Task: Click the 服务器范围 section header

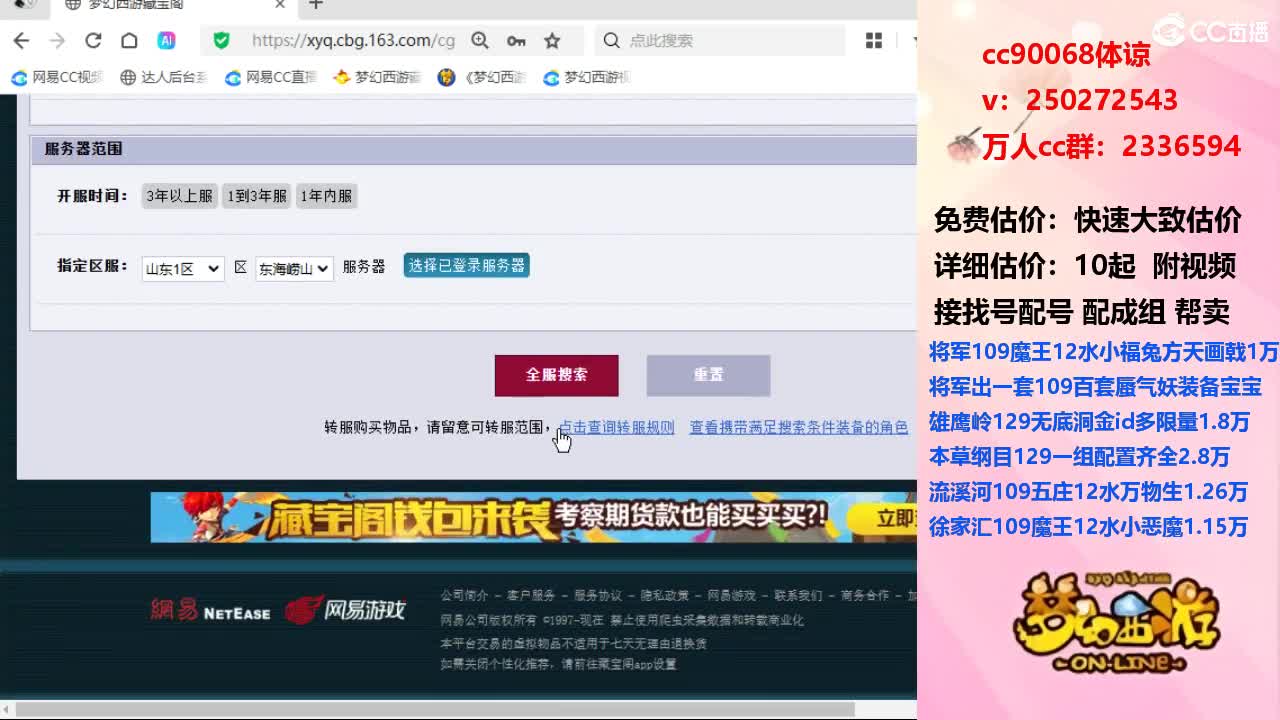Action: 84,149
